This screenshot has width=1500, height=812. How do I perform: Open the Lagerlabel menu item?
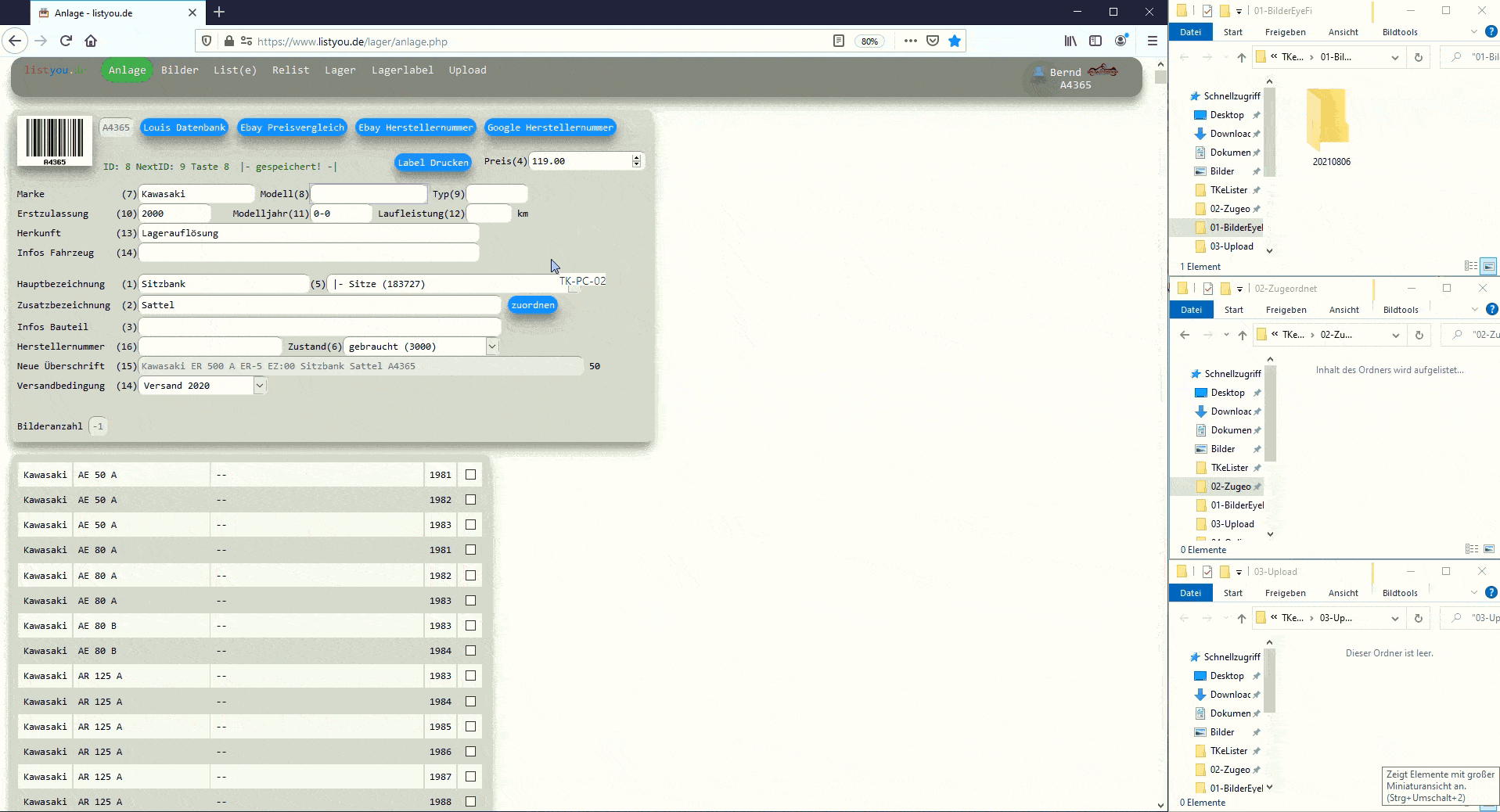[402, 70]
